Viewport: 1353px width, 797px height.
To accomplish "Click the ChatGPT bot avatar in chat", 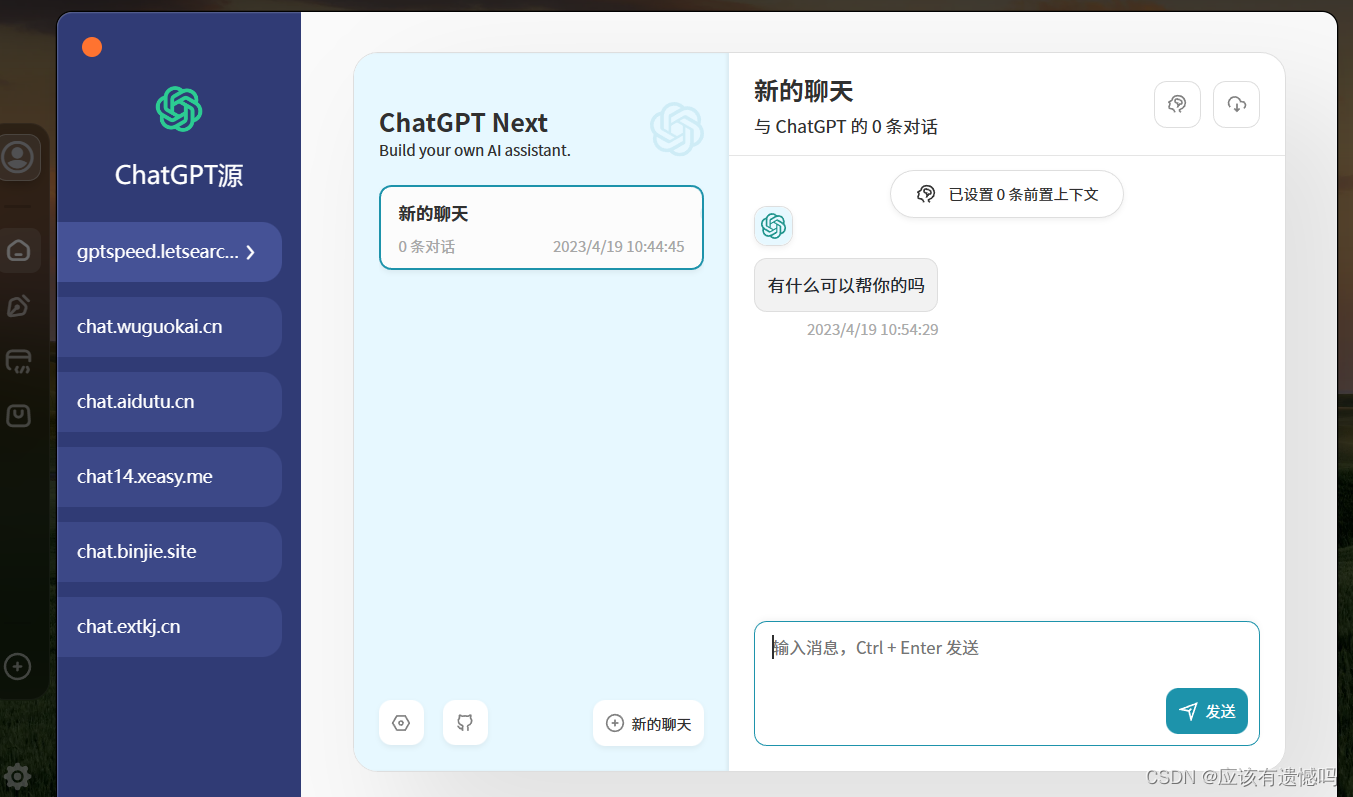I will 773,226.
